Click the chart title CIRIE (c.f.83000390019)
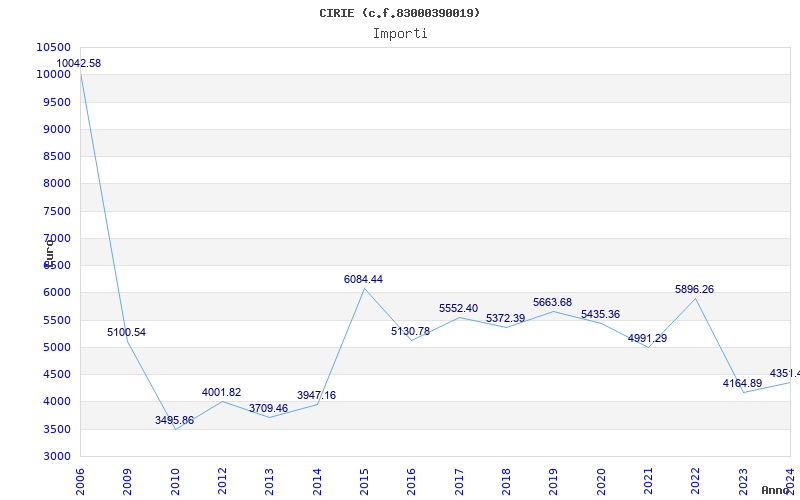 tap(399, 13)
